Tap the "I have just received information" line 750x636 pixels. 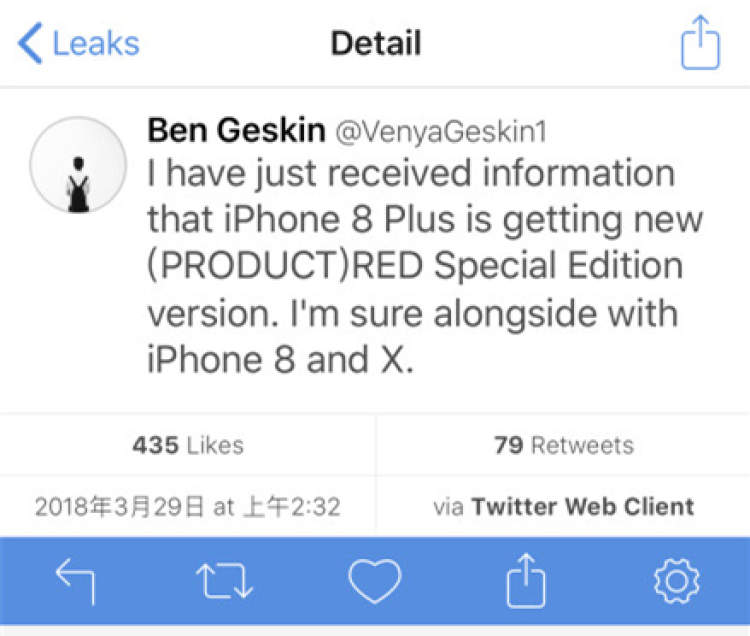click(x=411, y=173)
